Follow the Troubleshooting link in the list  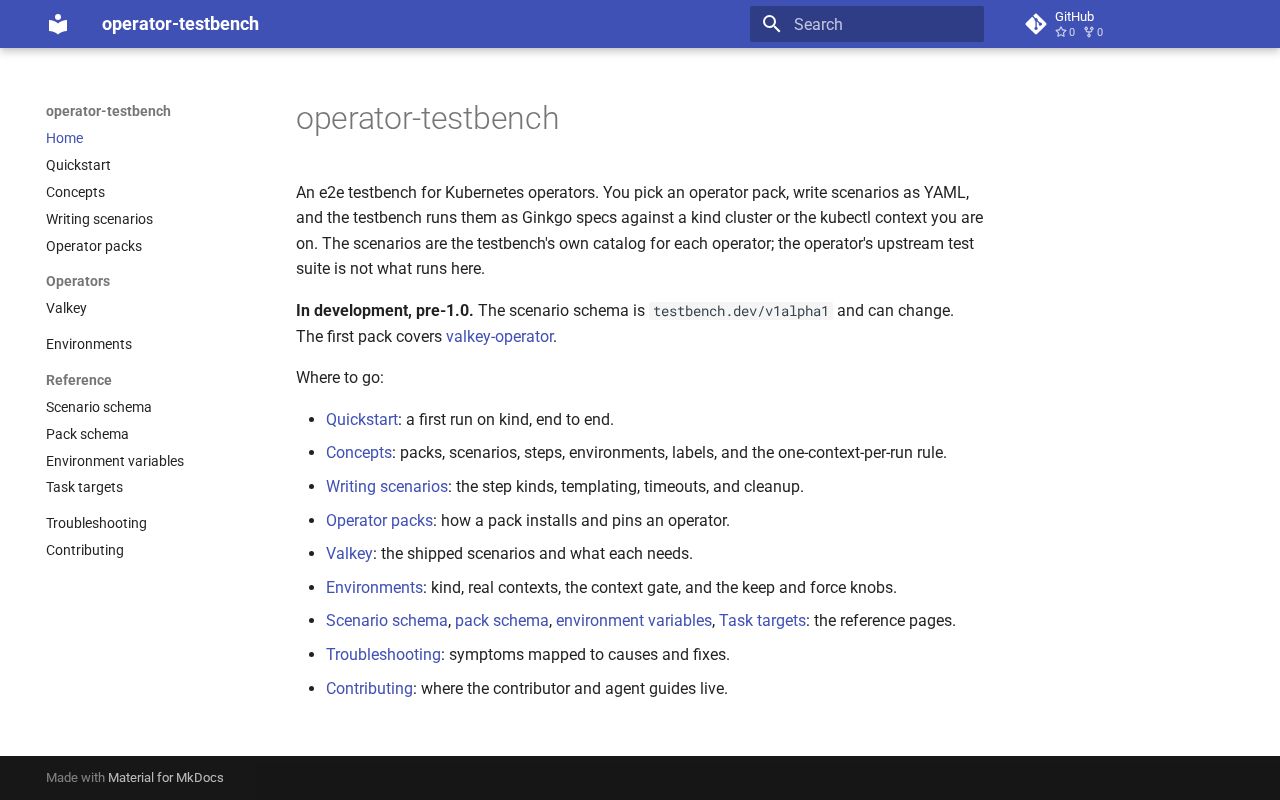point(383,654)
